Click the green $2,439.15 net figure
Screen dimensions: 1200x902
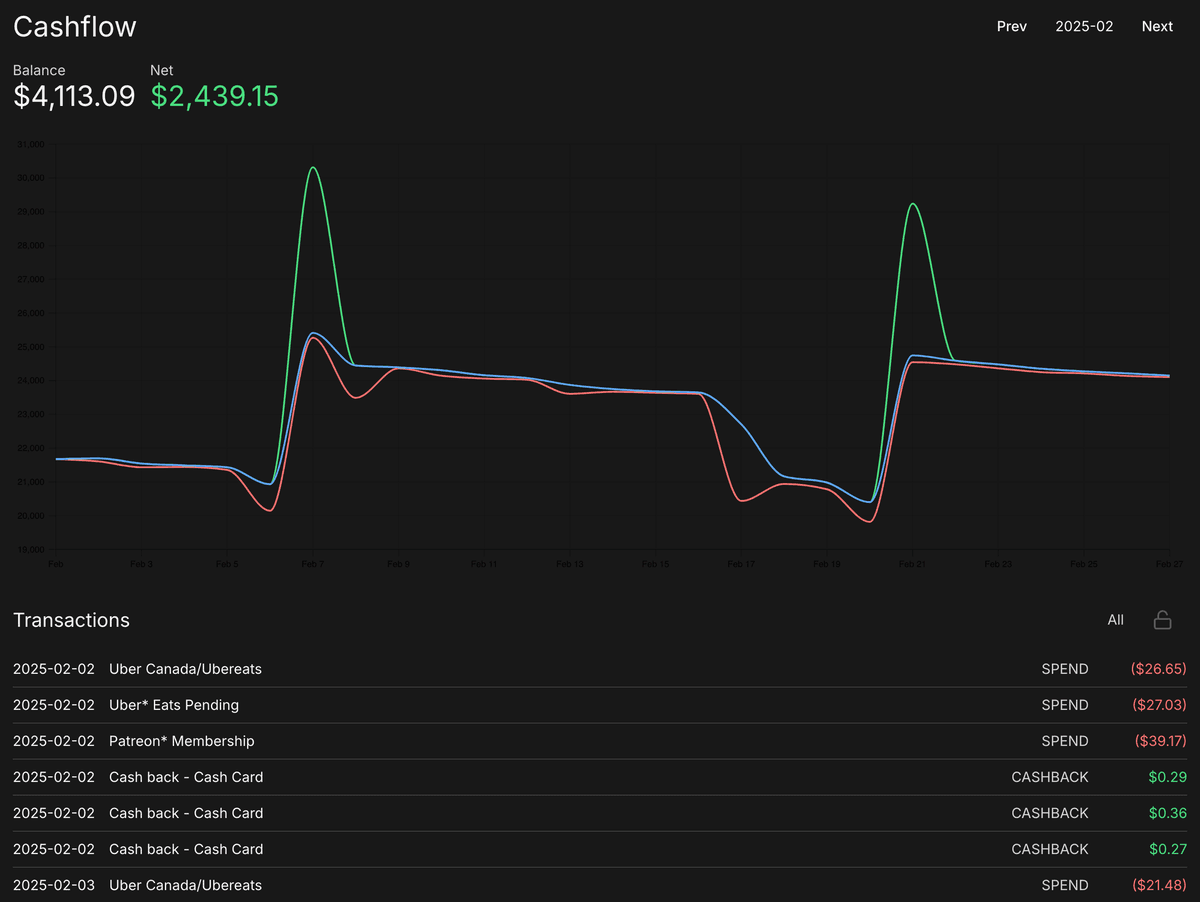pos(214,96)
